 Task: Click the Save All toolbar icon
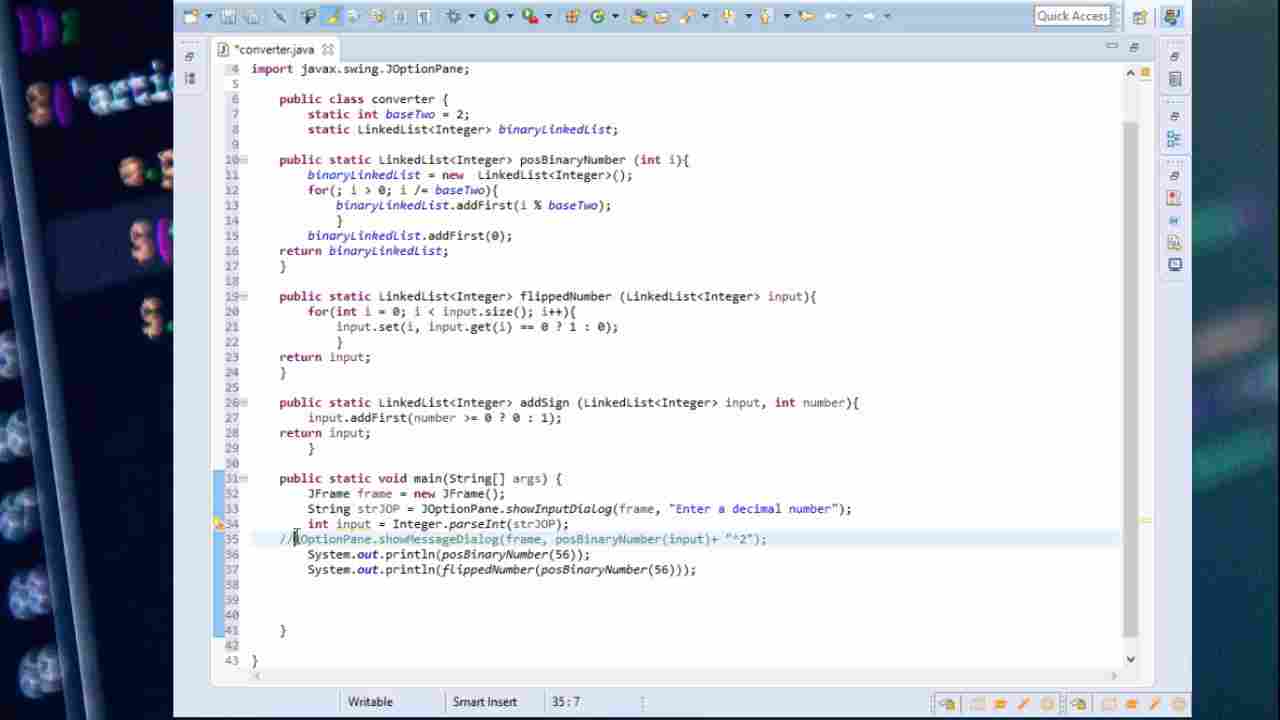pos(252,16)
